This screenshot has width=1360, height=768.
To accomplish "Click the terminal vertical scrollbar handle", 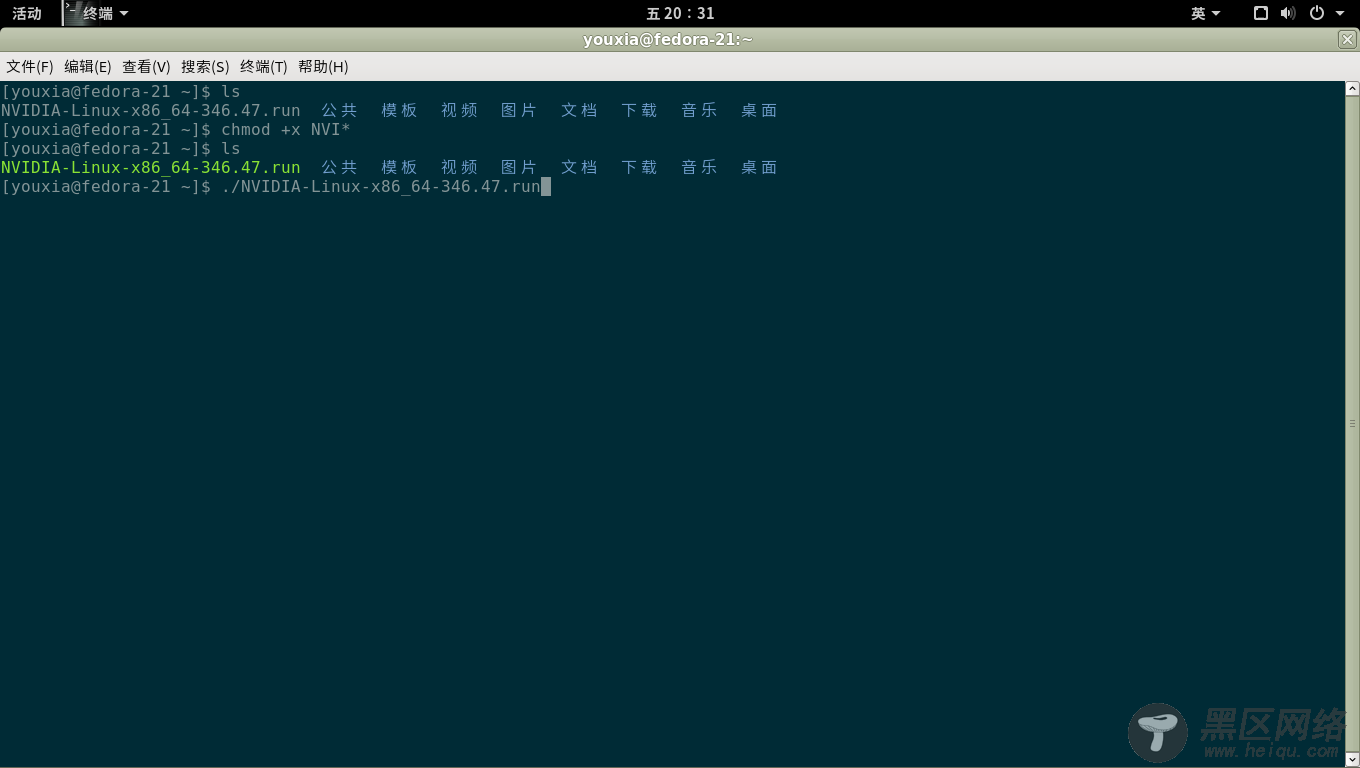I will coord(1353,423).
